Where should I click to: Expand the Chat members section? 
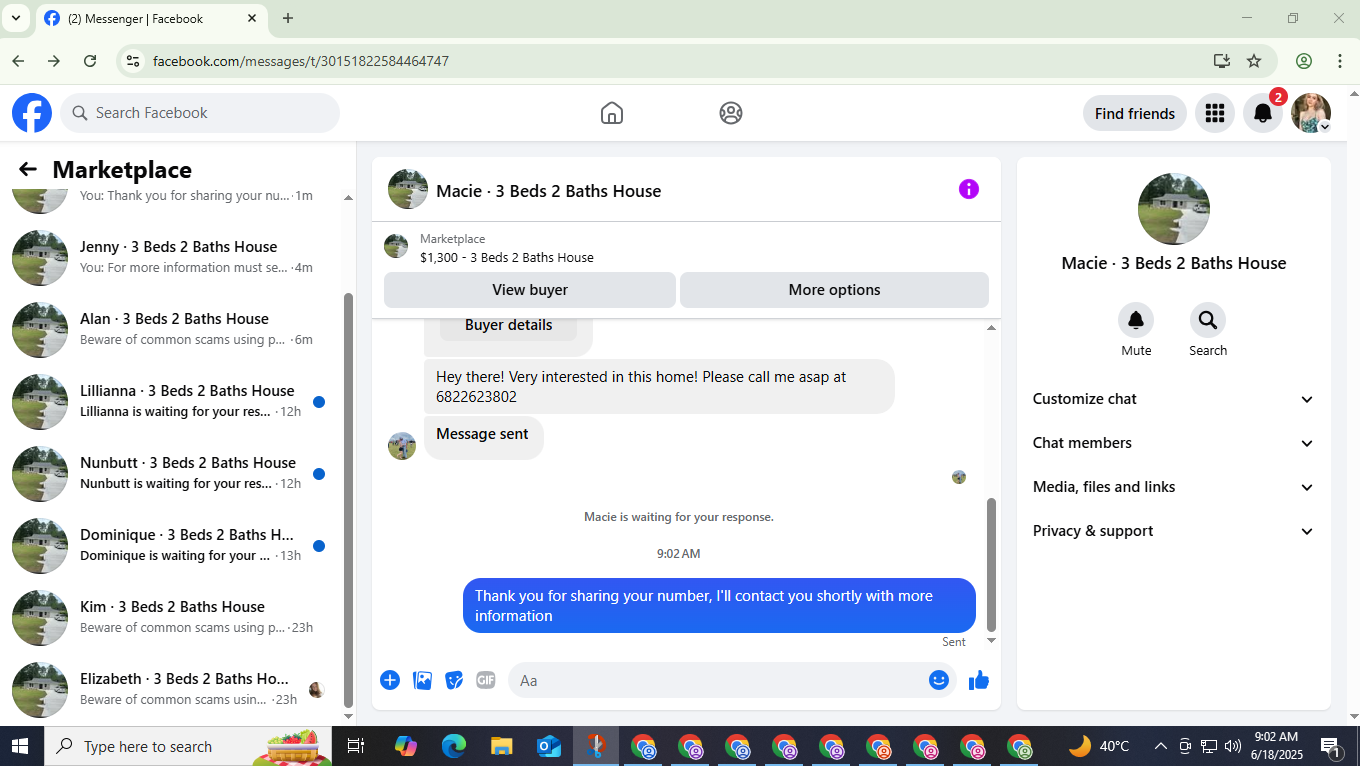pyautogui.click(x=1174, y=443)
